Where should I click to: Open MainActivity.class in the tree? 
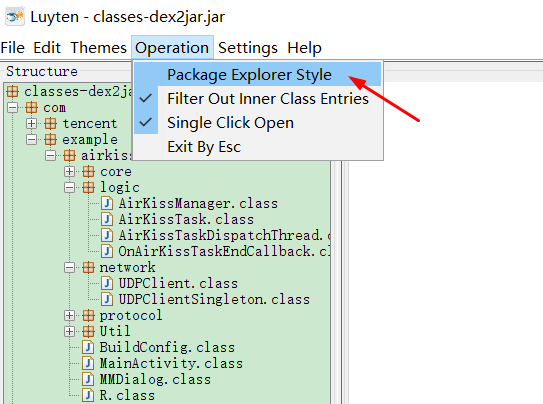(171, 363)
